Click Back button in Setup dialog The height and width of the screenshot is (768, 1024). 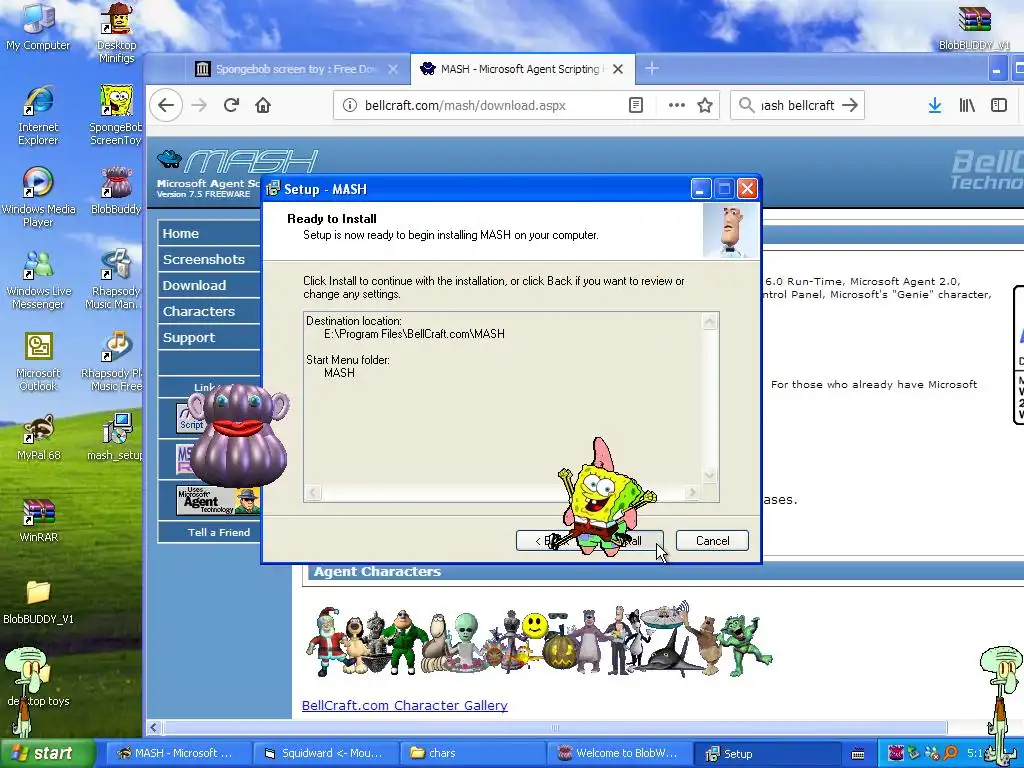(539, 541)
